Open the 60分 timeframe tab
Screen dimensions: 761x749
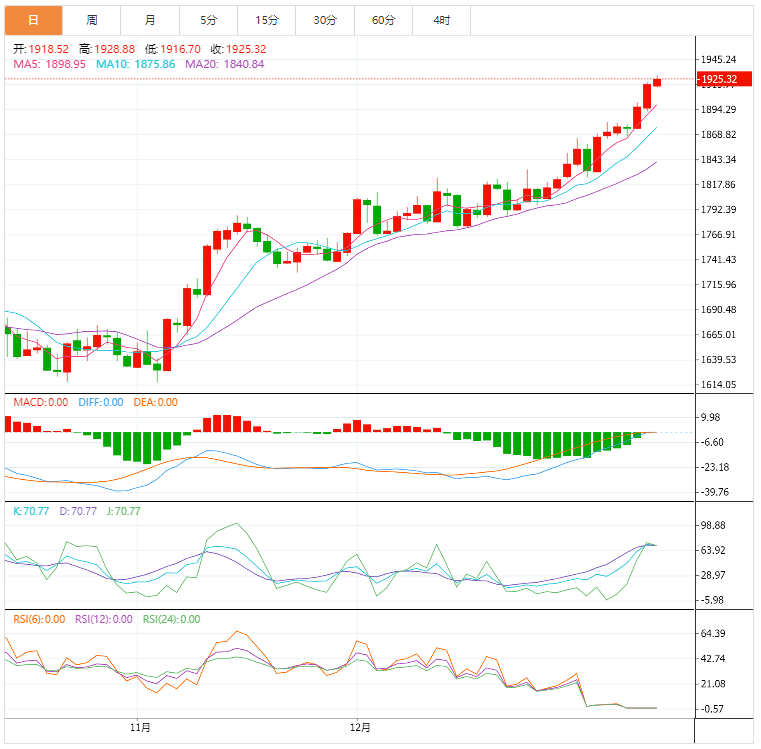pos(383,20)
